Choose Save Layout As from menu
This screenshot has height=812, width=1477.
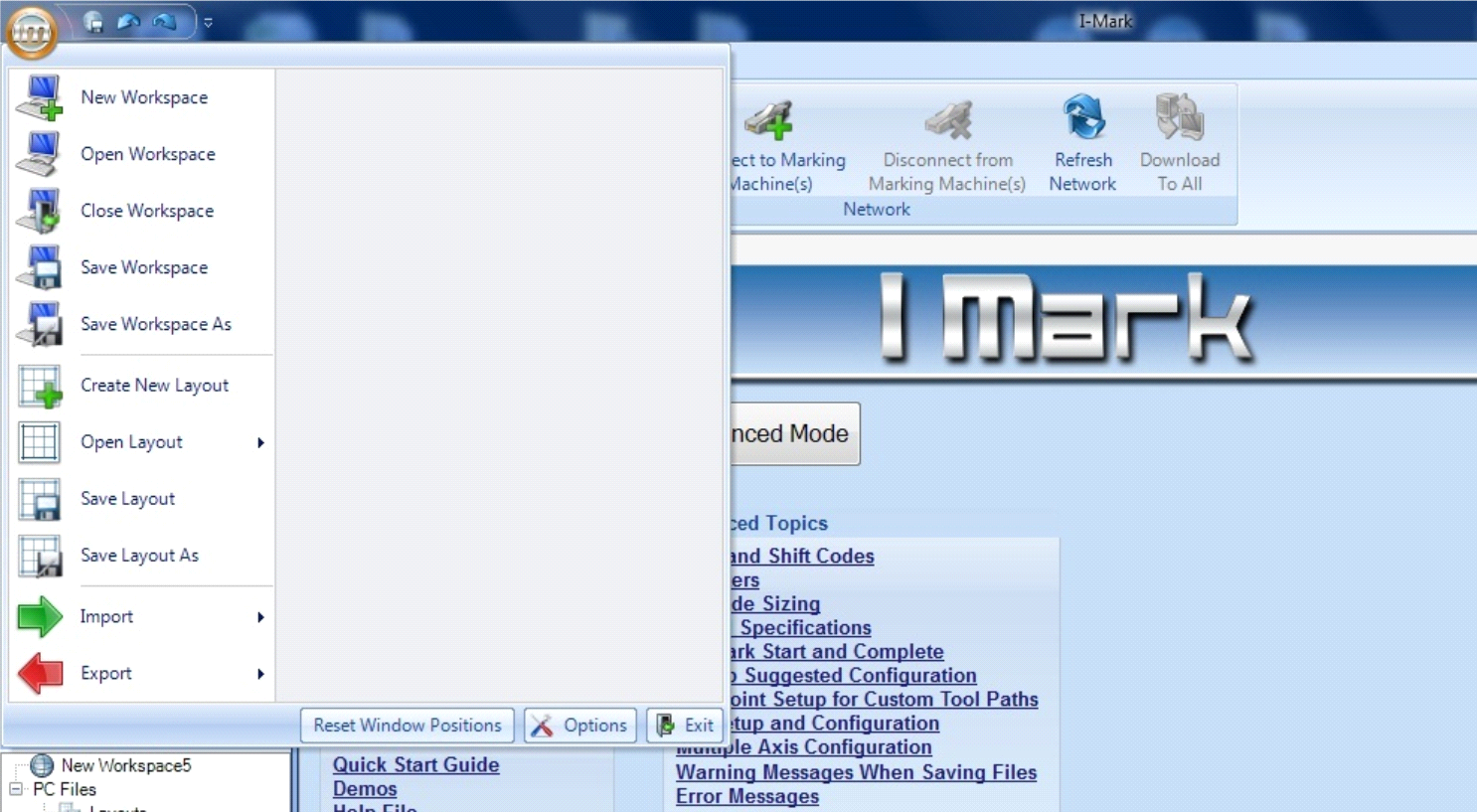(x=139, y=556)
